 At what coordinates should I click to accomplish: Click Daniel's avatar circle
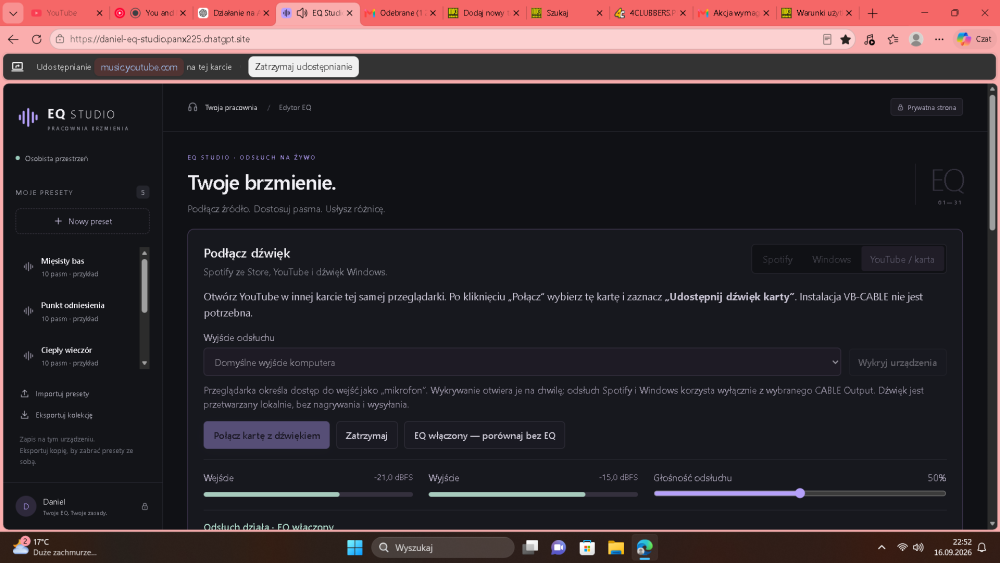(x=26, y=506)
